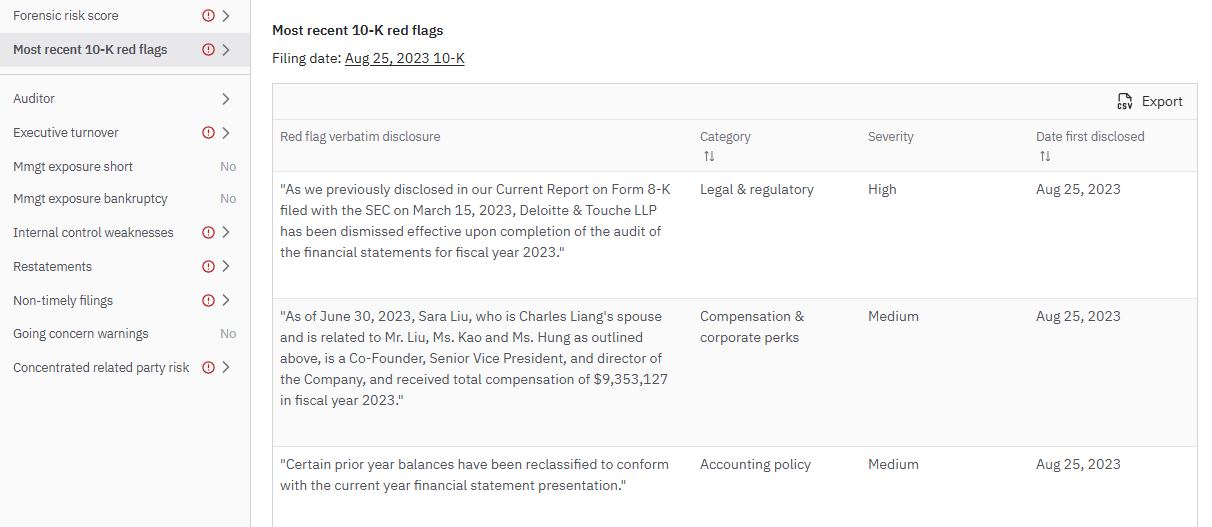The height and width of the screenshot is (527, 1212).
Task: Click the Executive turnover red alert icon
Action: point(208,133)
